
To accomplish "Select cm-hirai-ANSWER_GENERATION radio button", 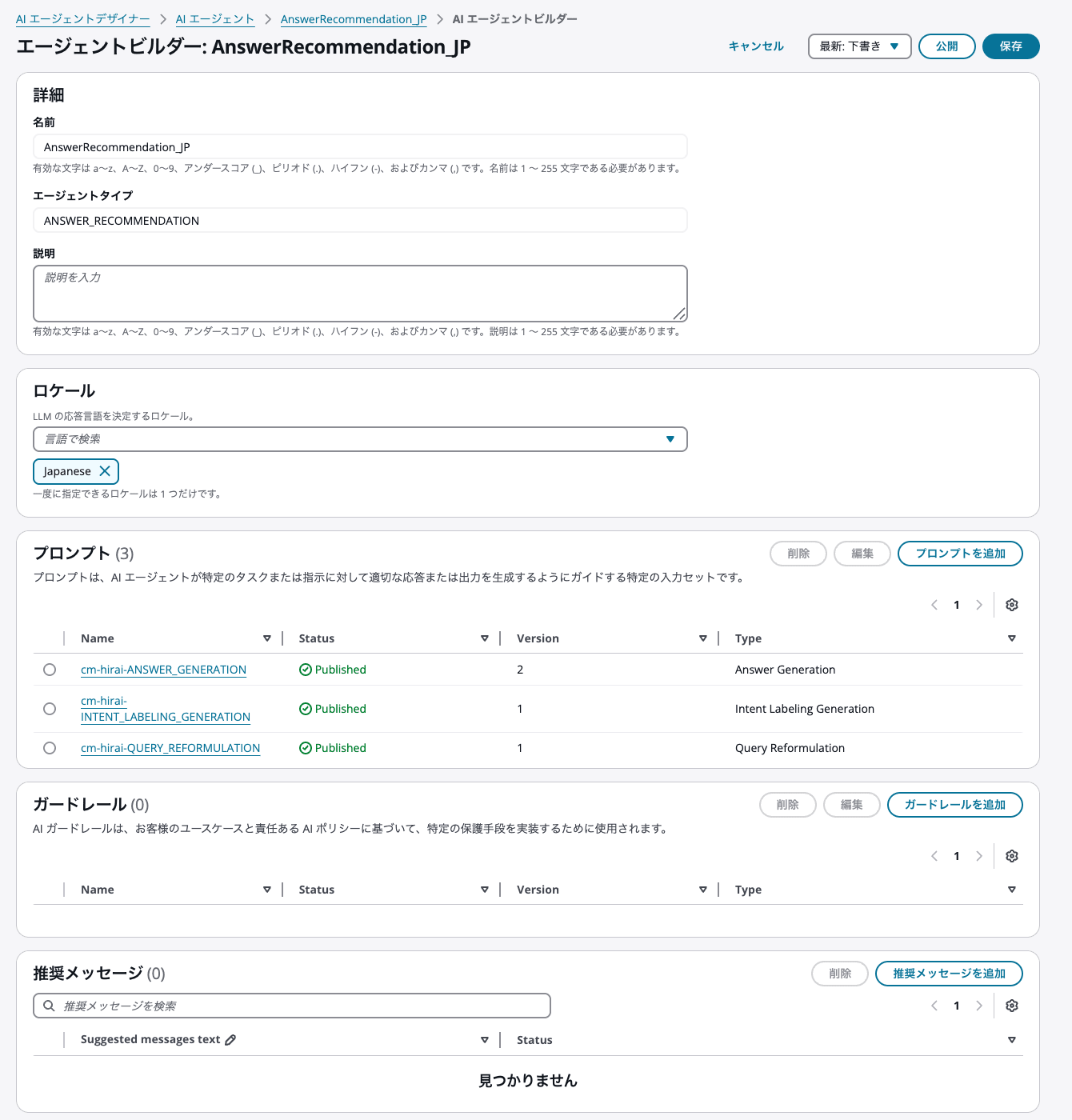I will pyautogui.click(x=50, y=670).
